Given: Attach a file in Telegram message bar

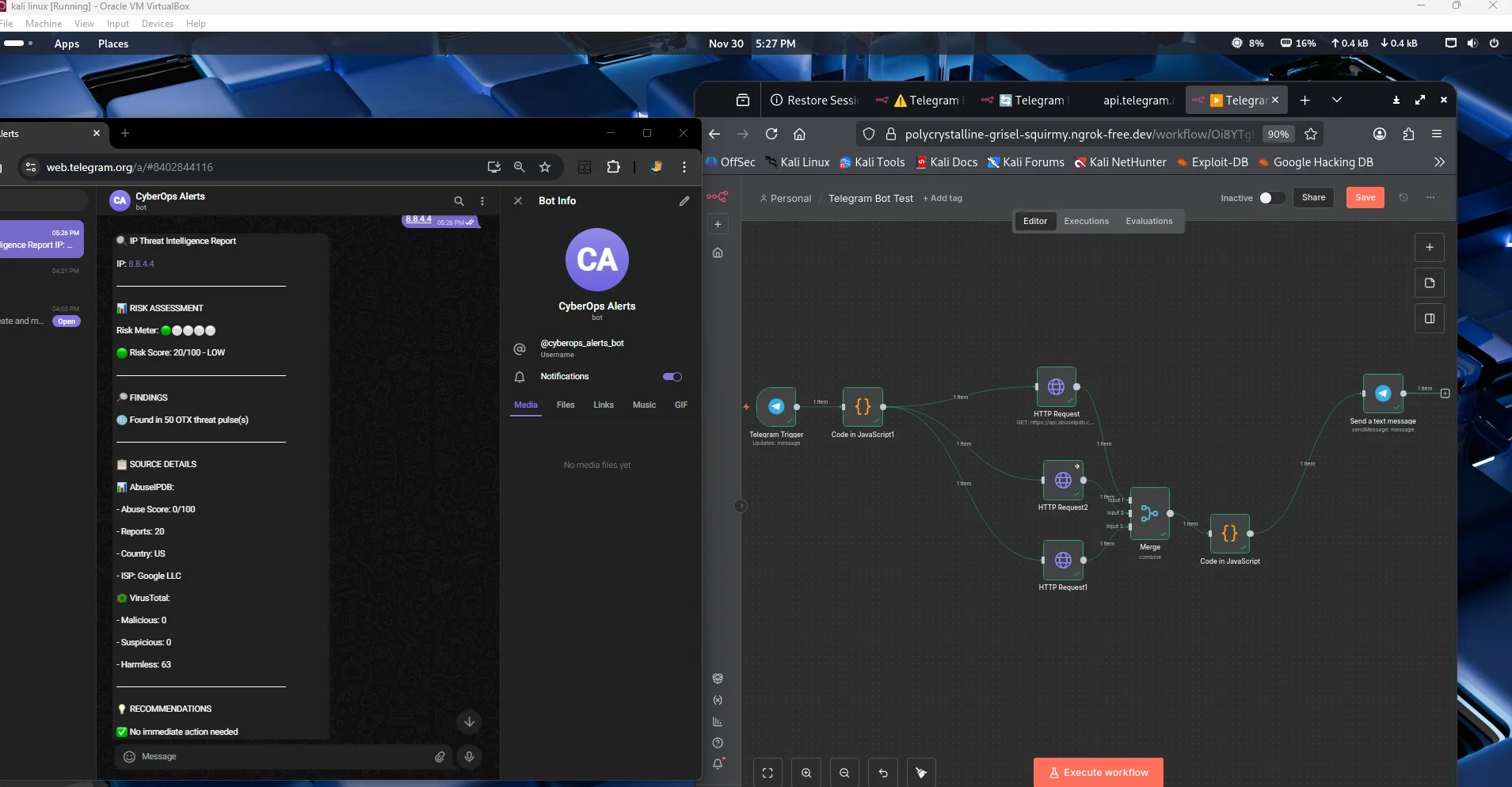Looking at the screenshot, I should (x=440, y=757).
